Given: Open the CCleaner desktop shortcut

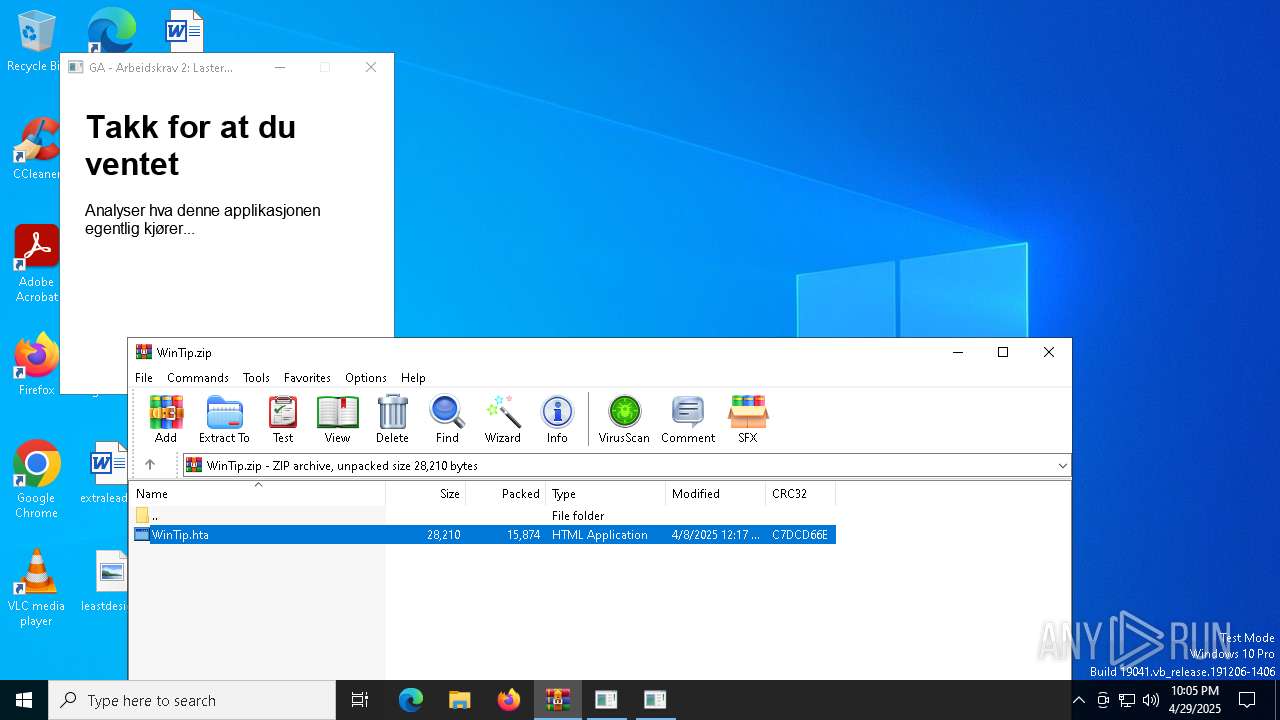Looking at the screenshot, I should 36,148.
